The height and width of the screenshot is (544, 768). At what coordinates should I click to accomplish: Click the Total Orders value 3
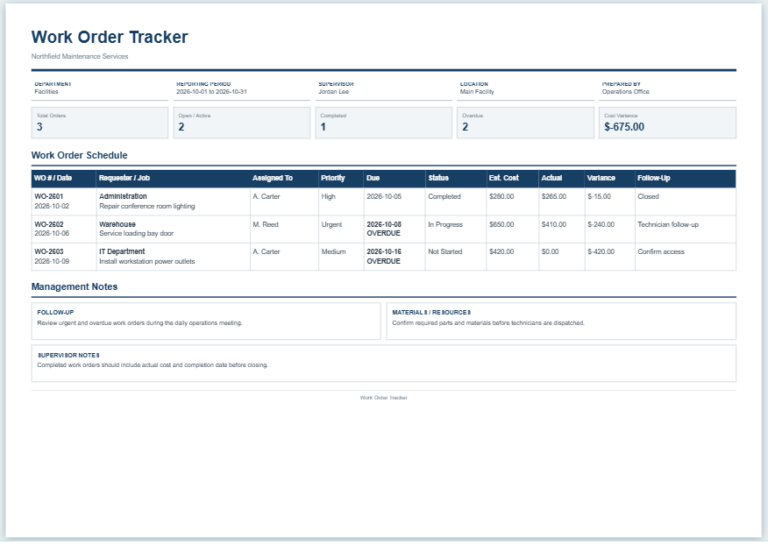pyautogui.click(x=40, y=127)
